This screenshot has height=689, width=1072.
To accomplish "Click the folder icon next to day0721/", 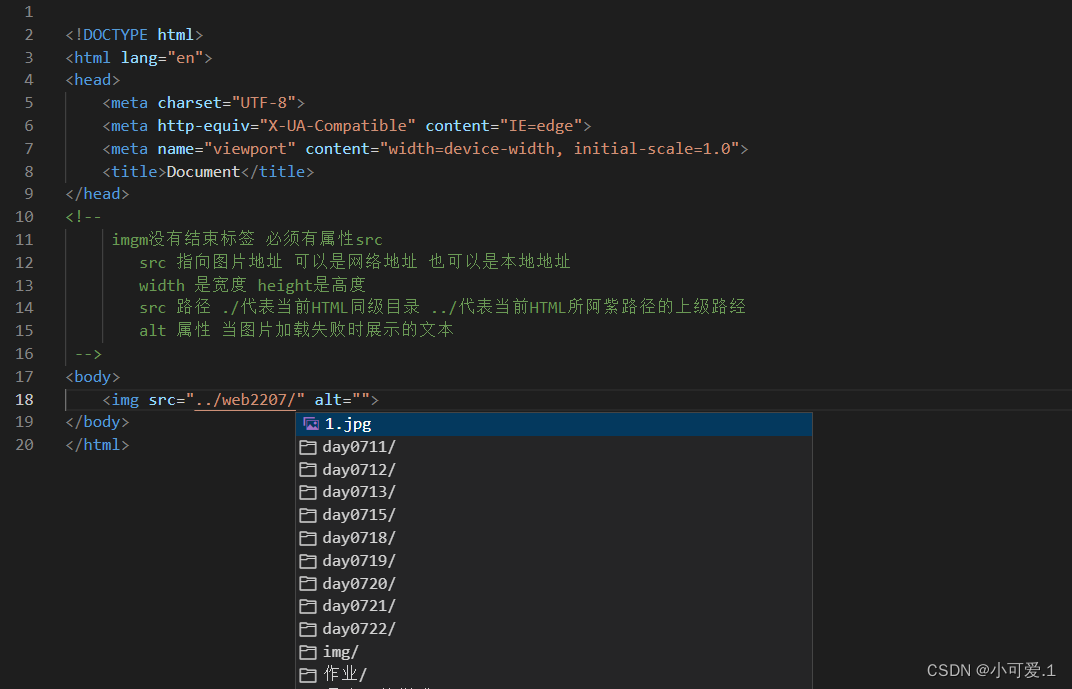I will click(308, 605).
